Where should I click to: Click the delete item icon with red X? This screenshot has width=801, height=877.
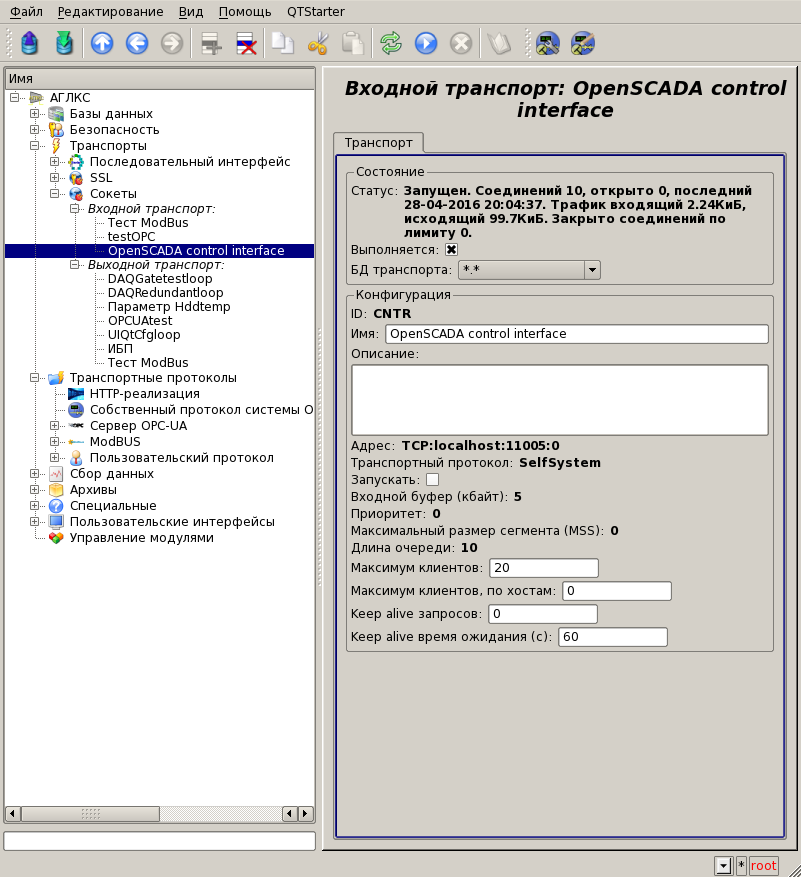[x=246, y=43]
